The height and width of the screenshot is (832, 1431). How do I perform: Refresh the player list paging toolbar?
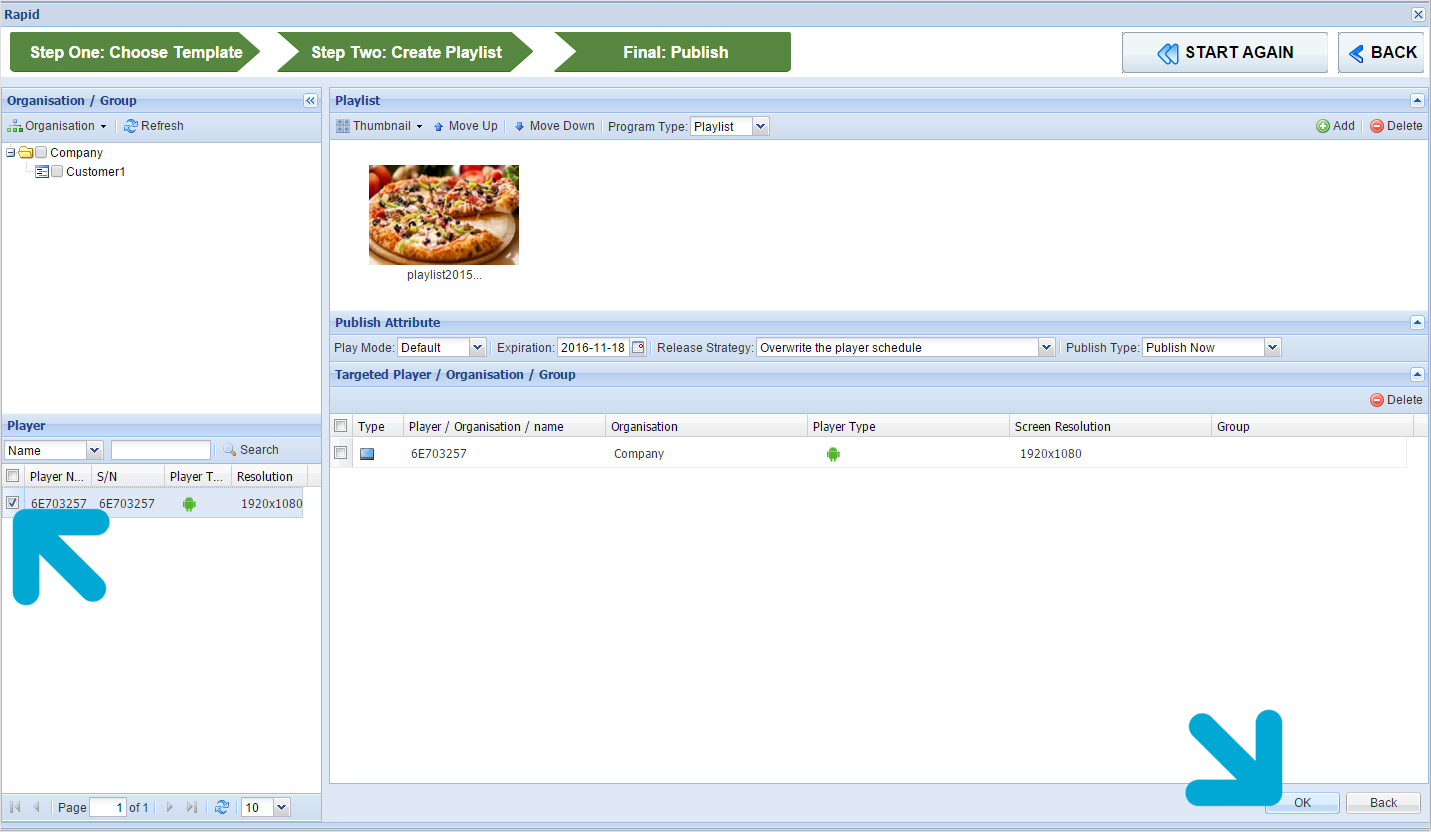[222, 807]
